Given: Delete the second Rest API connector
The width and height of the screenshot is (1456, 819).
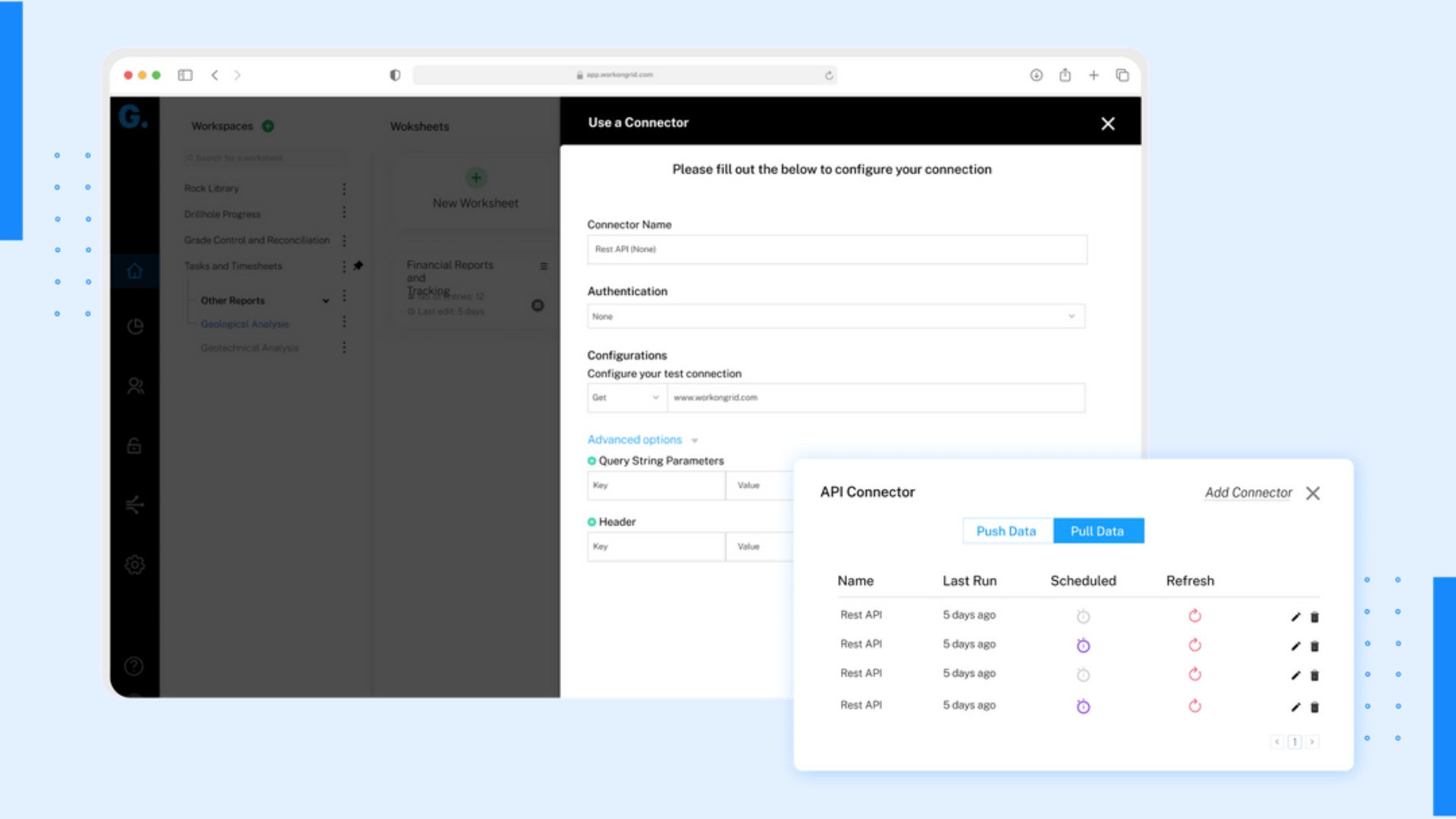Looking at the screenshot, I should 1314,645.
